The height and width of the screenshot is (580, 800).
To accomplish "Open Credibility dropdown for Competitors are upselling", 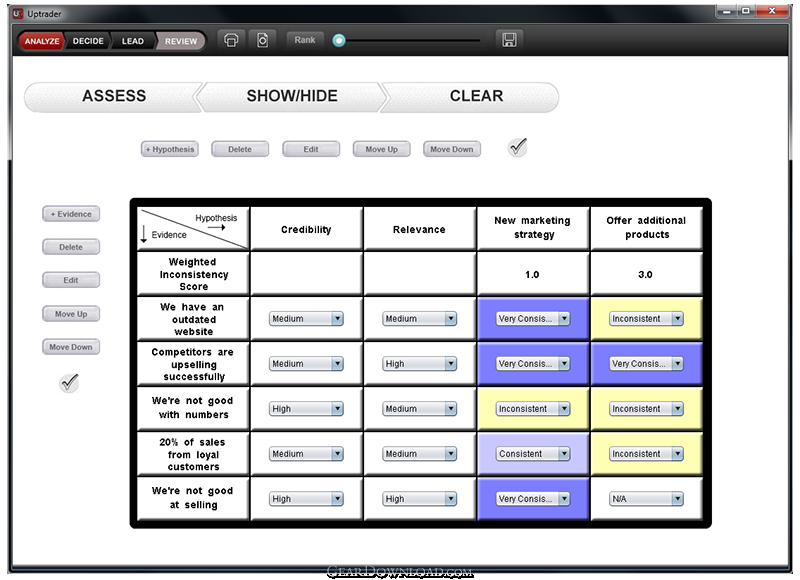I will click(306, 364).
